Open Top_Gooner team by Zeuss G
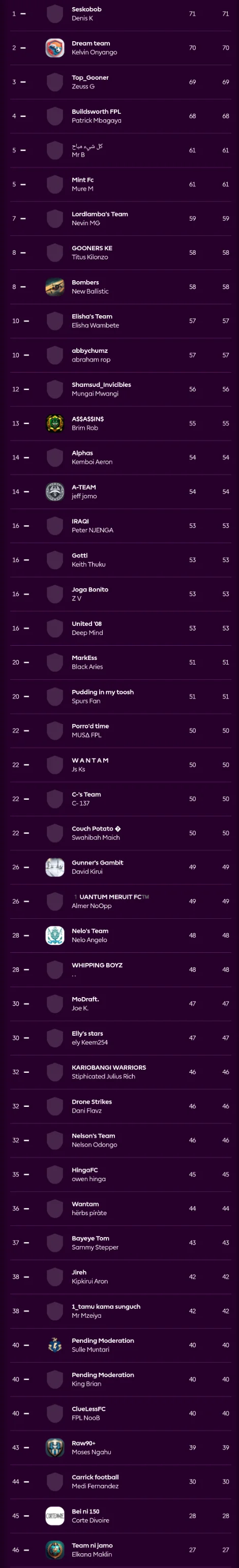This screenshot has height=1568, width=239. click(x=90, y=78)
